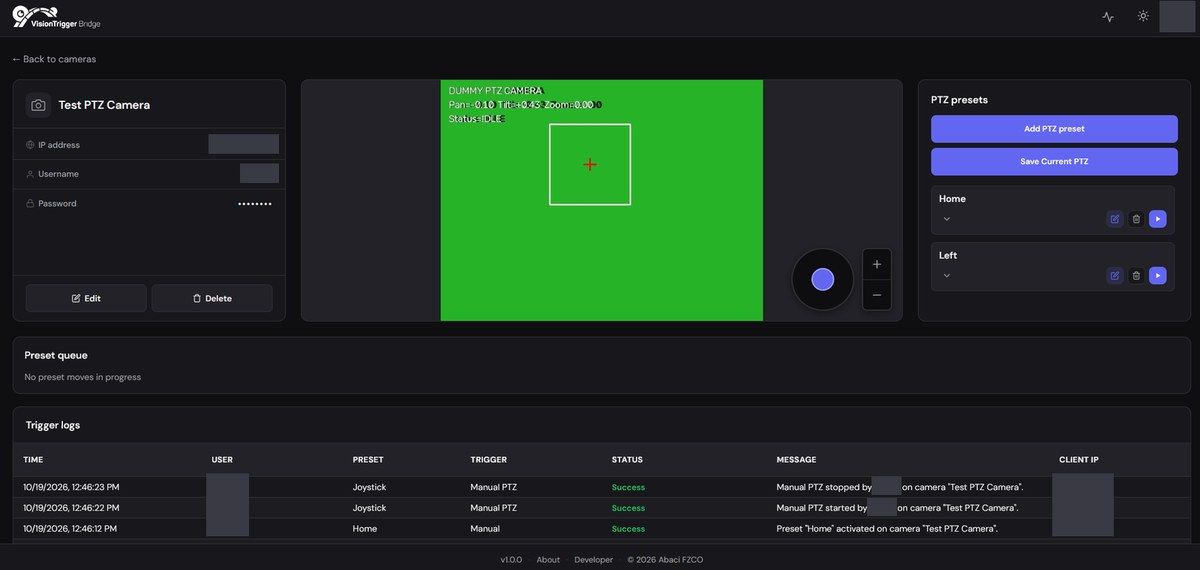Go back to cameras list
This screenshot has height=570, width=1200.
click(54, 59)
